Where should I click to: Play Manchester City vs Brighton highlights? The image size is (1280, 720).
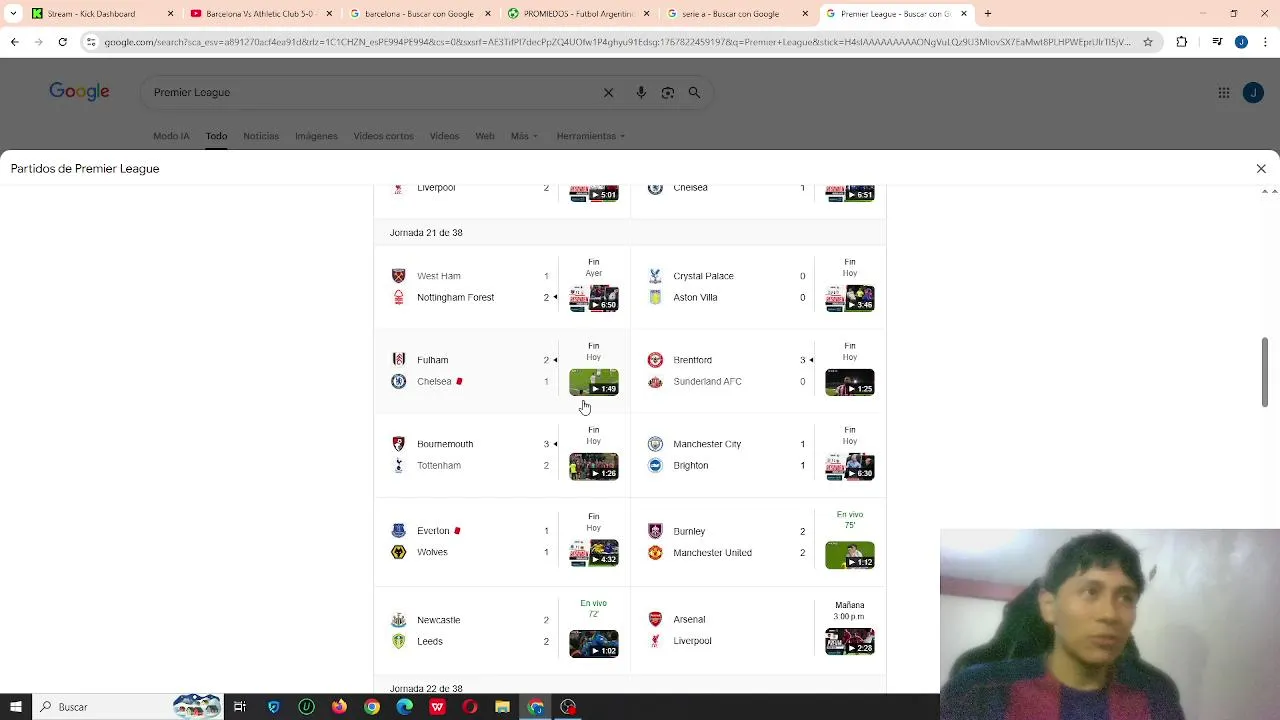(x=850, y=466)
